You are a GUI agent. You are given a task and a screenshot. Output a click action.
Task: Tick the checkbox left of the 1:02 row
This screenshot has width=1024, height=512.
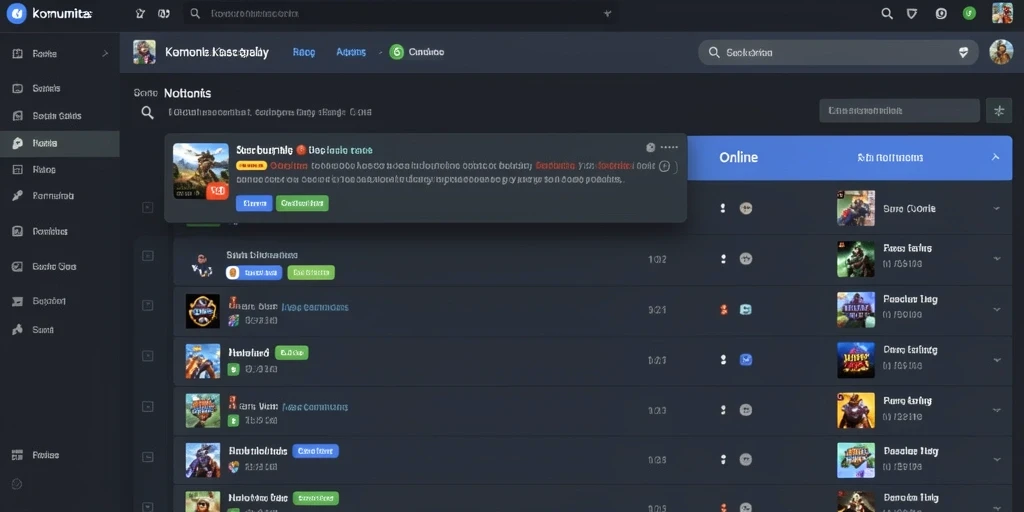(x=148, y=255)
